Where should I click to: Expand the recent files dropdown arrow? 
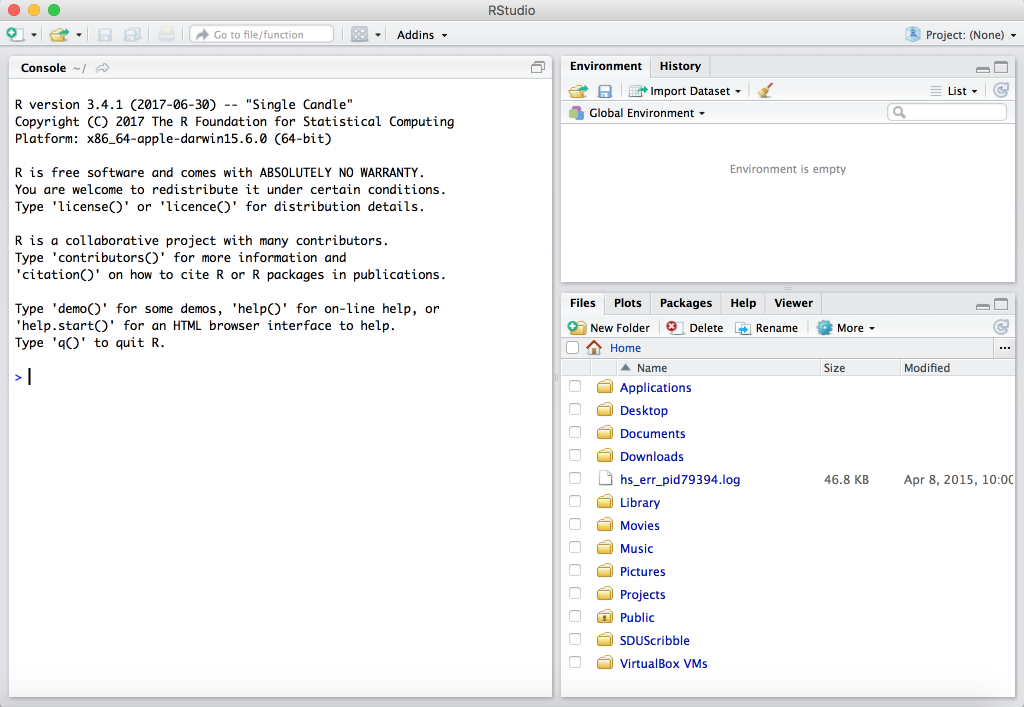(x=78, y=35)
